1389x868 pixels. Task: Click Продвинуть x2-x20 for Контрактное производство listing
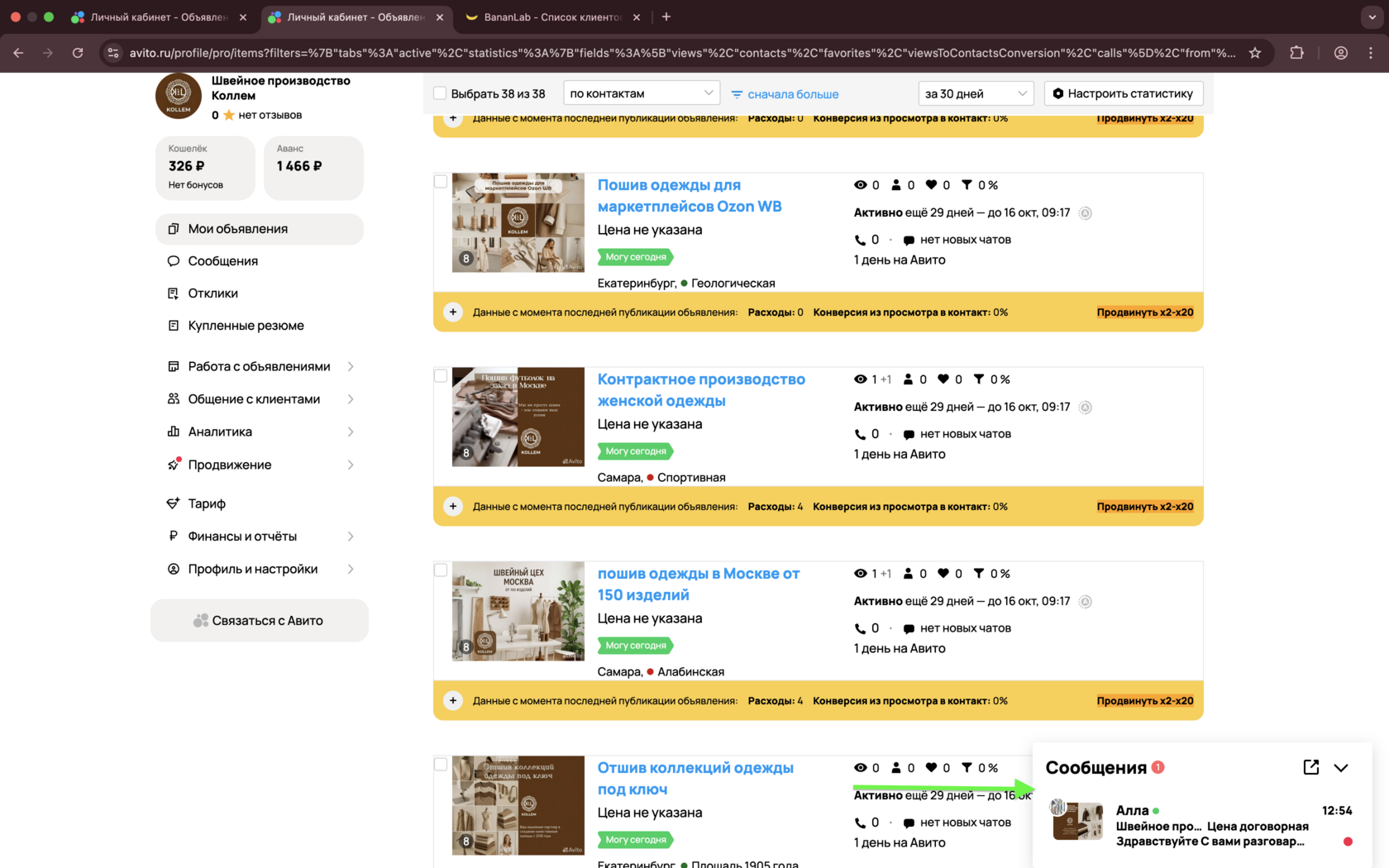[1145, 507]
